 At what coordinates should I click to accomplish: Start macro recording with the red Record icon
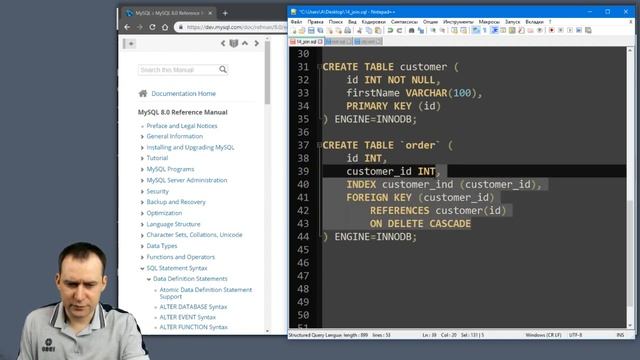(551, 30)
